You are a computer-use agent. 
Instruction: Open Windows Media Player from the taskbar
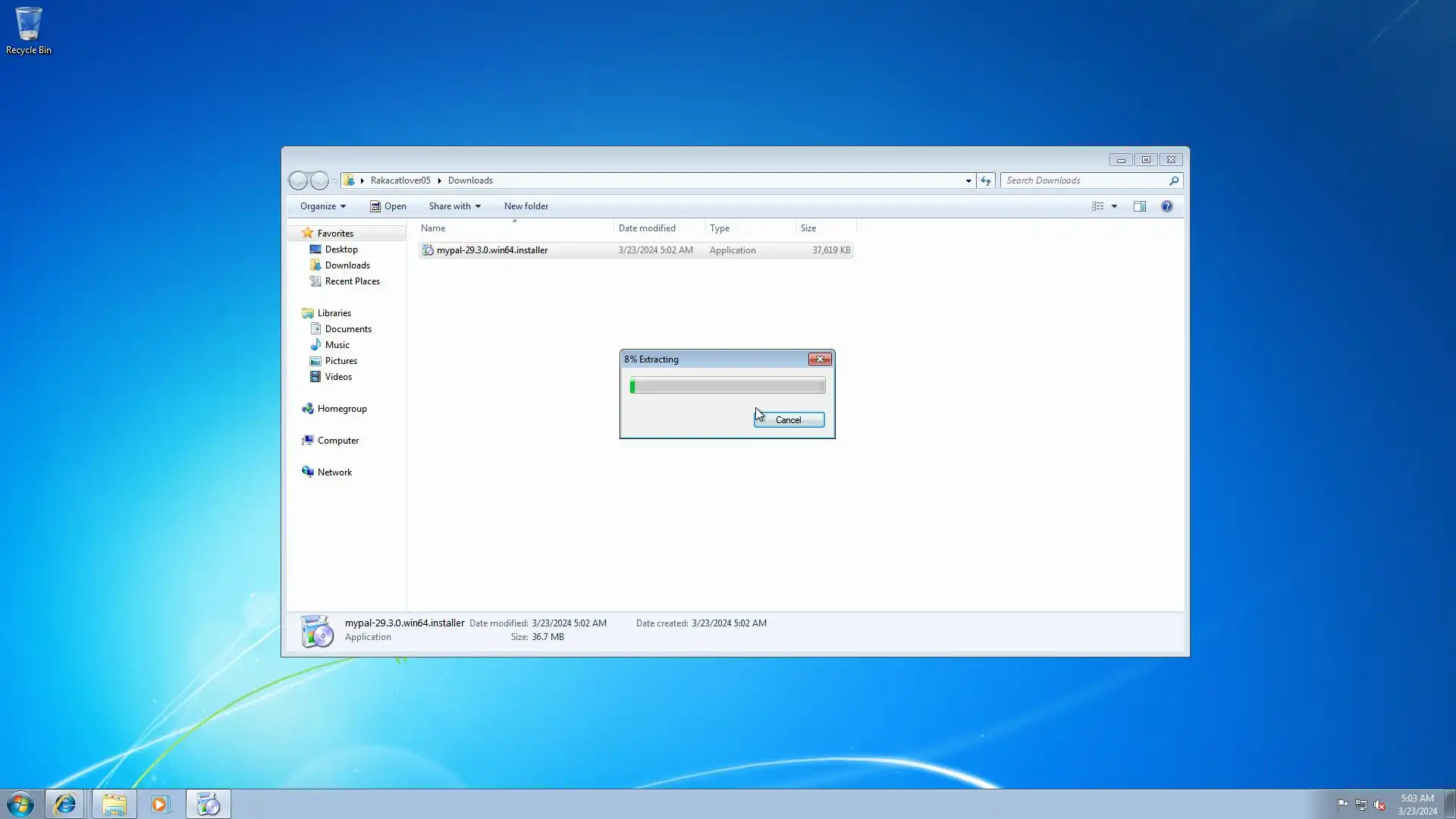(x=160, y=804)
